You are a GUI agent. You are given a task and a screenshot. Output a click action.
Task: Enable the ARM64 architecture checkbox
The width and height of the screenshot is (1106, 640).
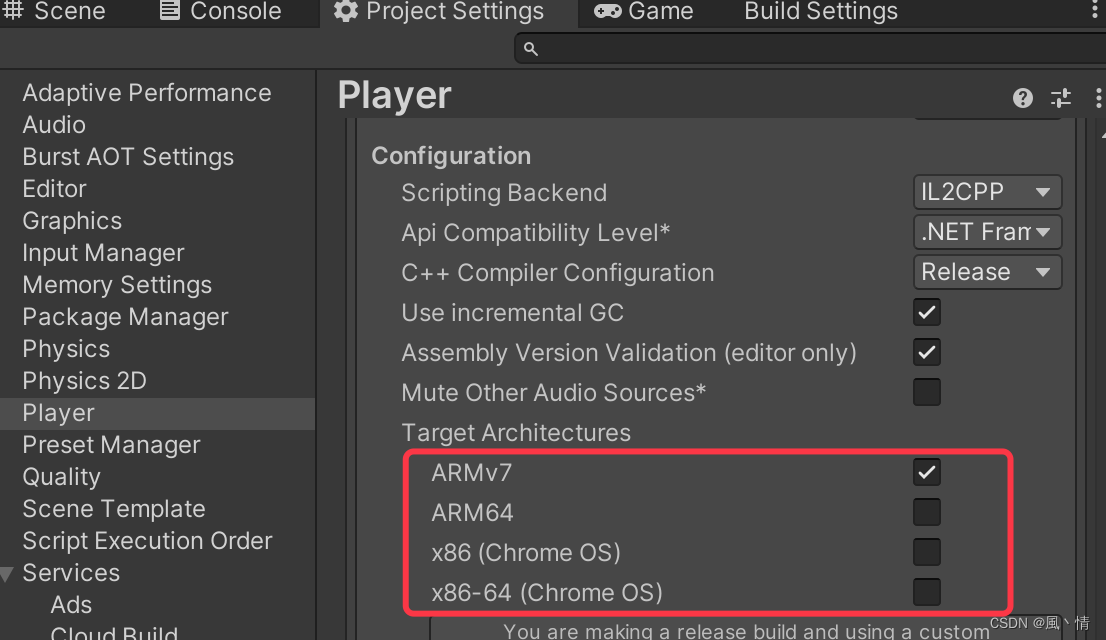pyautogui.click(x=927, y=512)
